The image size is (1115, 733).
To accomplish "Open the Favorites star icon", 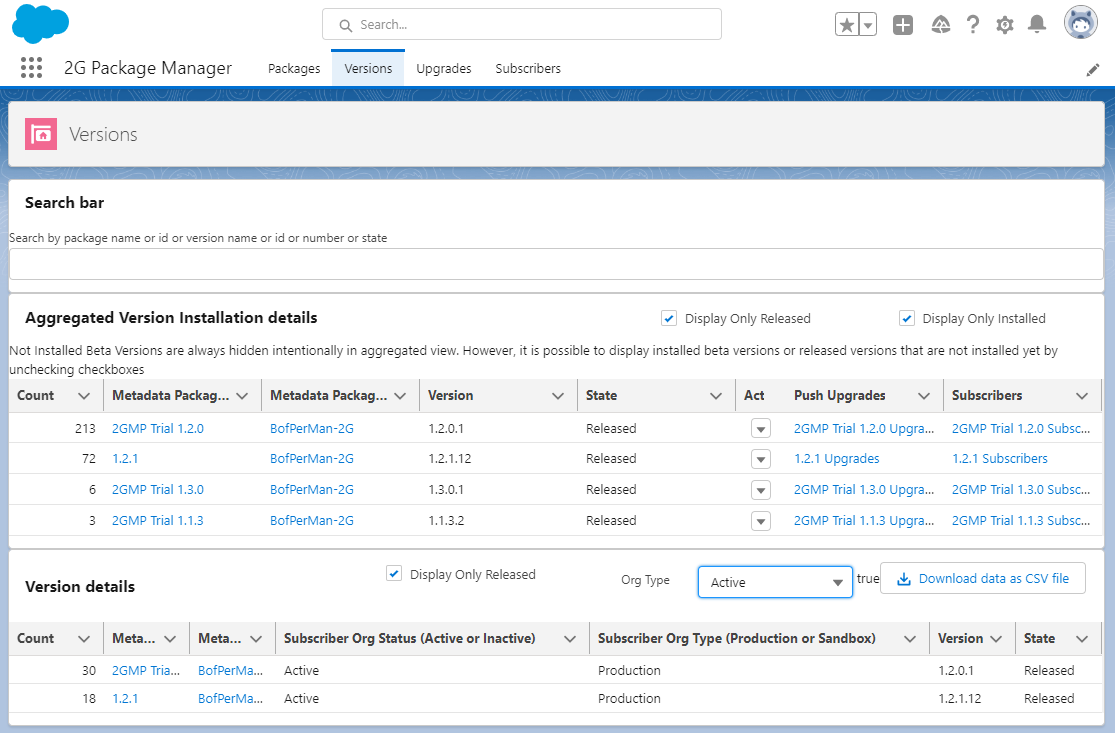I will [847, 25].
